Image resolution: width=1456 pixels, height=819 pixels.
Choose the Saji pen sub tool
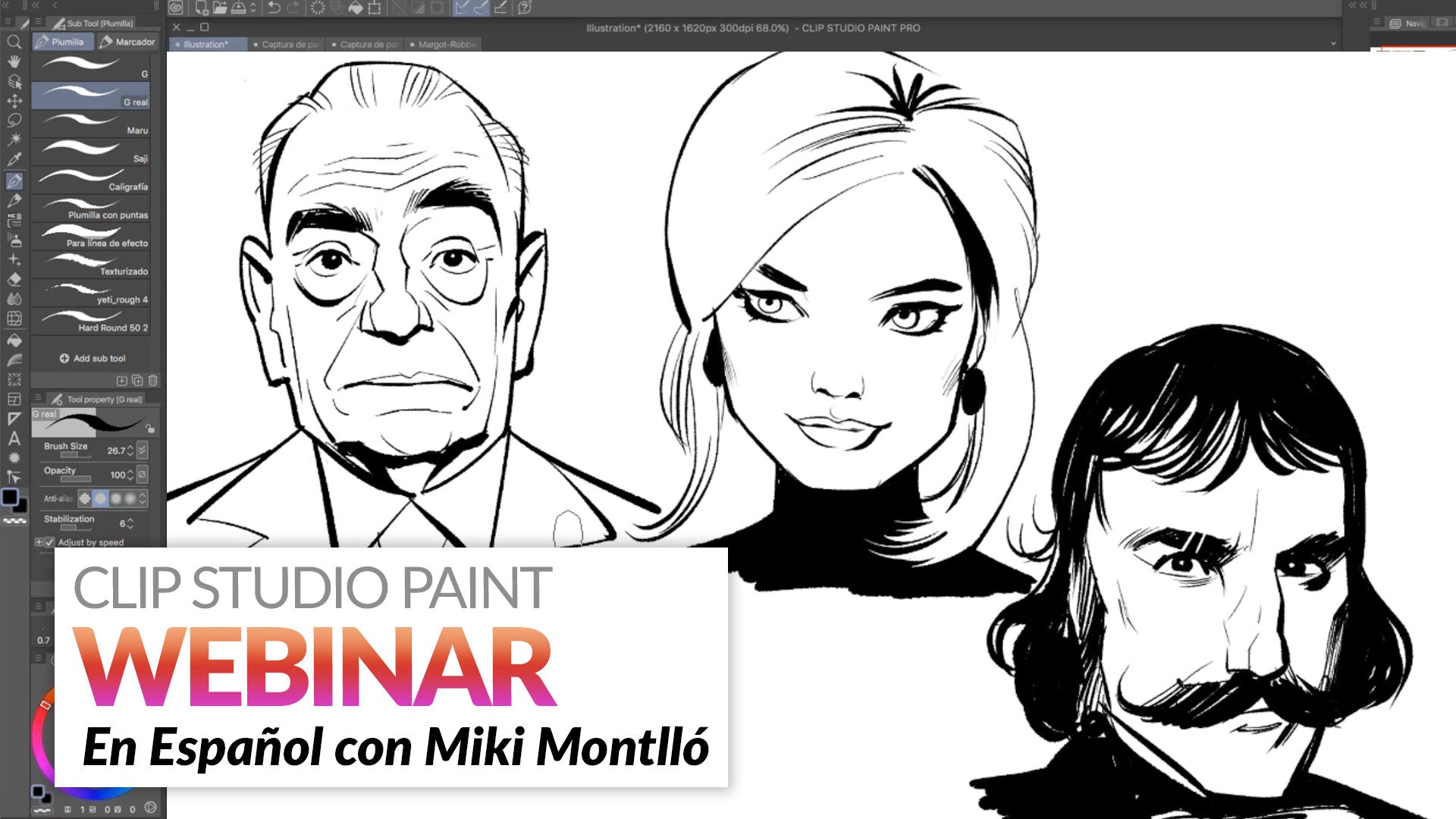91,152
